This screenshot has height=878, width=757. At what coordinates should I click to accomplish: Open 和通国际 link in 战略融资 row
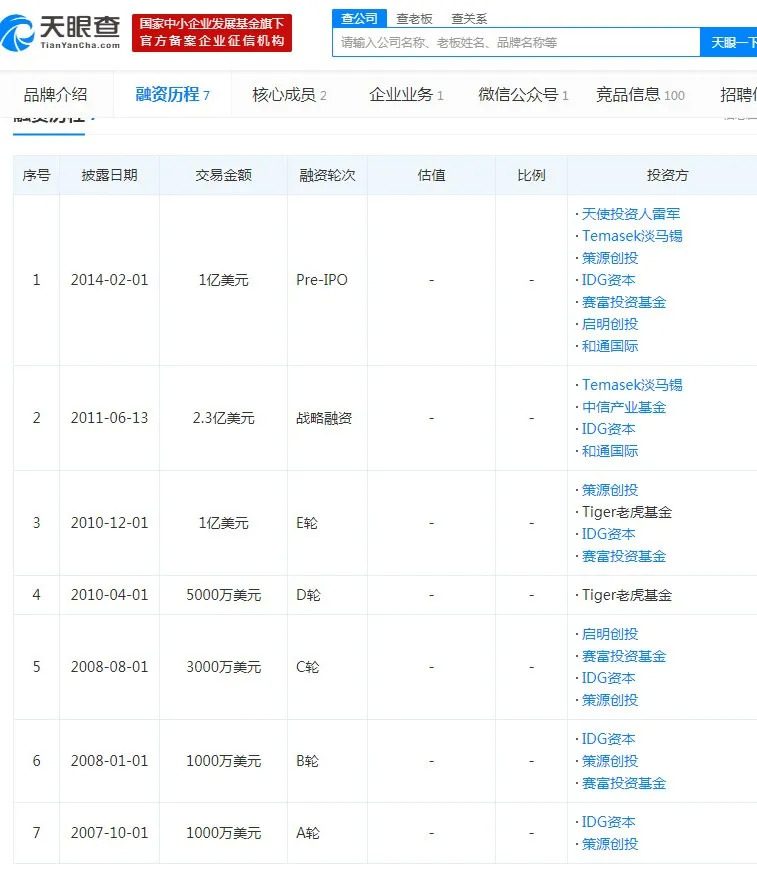click(x=610, y=451)
